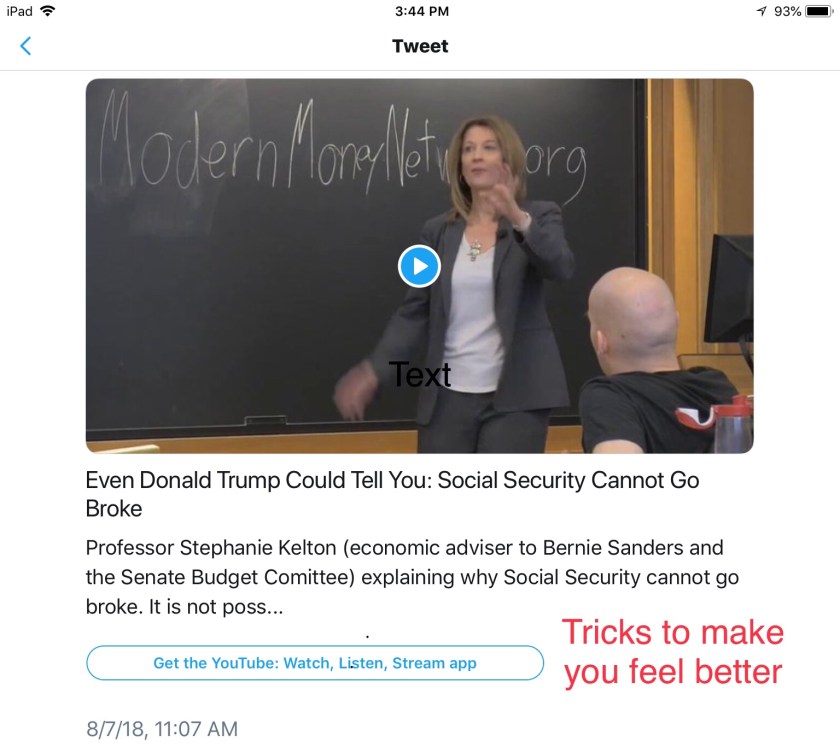Click the ModernMoneyNetwork chalk writing

(343, 147)
